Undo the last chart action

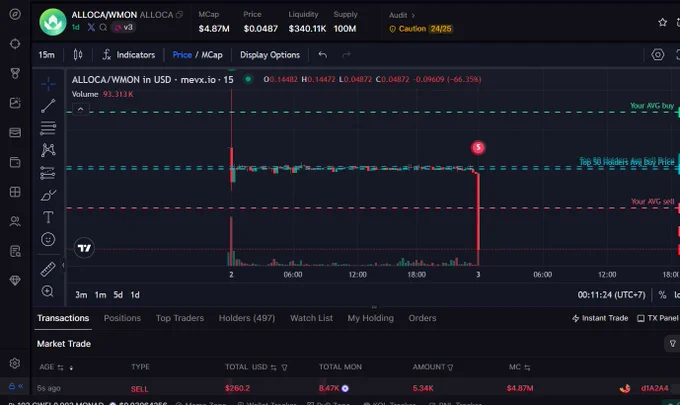pyautogui.click(x=323, y=55)
